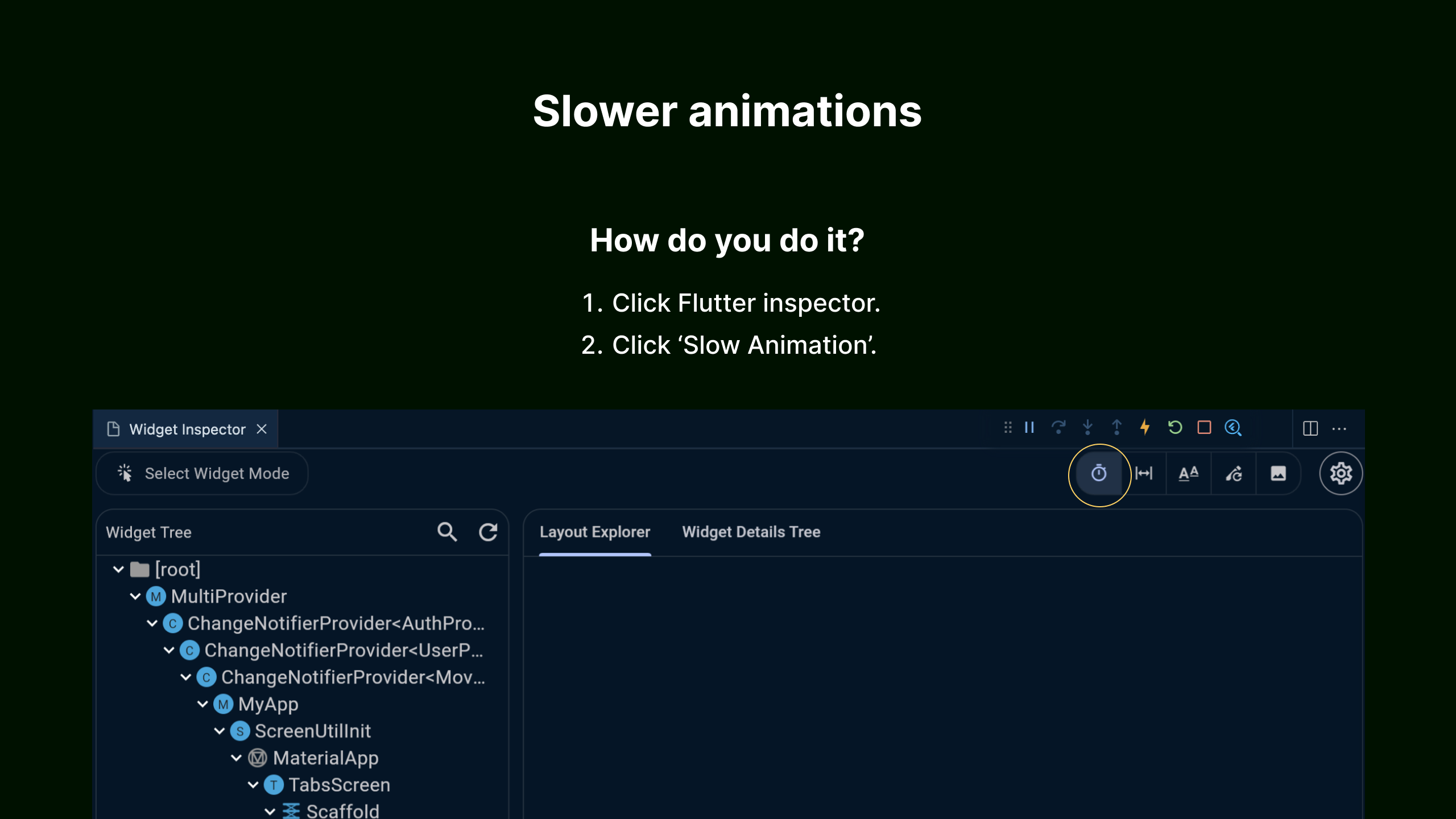Refresh the Widget Tree
This screenshot has width=1456, height=819.
pyautogui.click(x=488, y=532)
